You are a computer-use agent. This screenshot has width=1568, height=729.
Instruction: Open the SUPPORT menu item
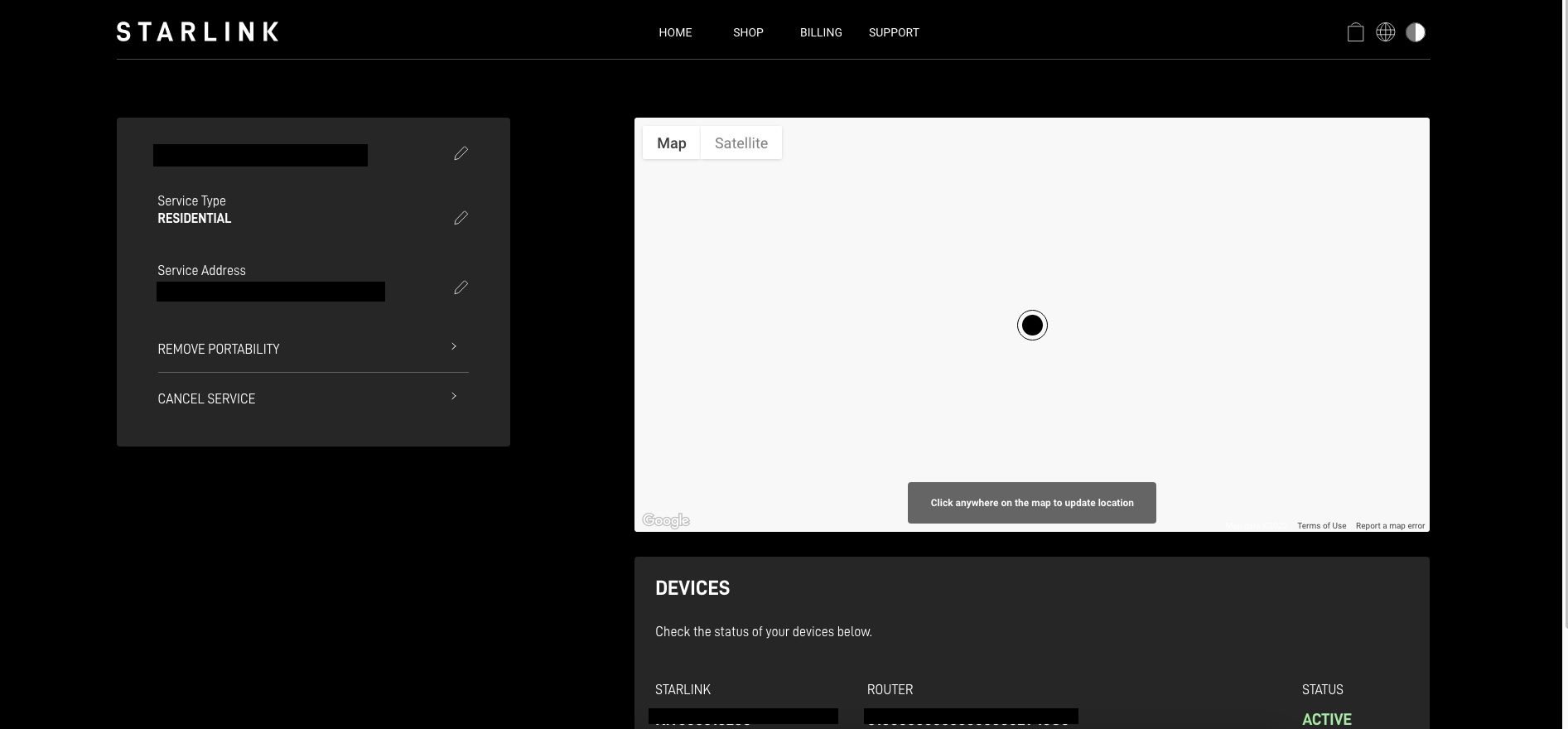coord(894,32)
